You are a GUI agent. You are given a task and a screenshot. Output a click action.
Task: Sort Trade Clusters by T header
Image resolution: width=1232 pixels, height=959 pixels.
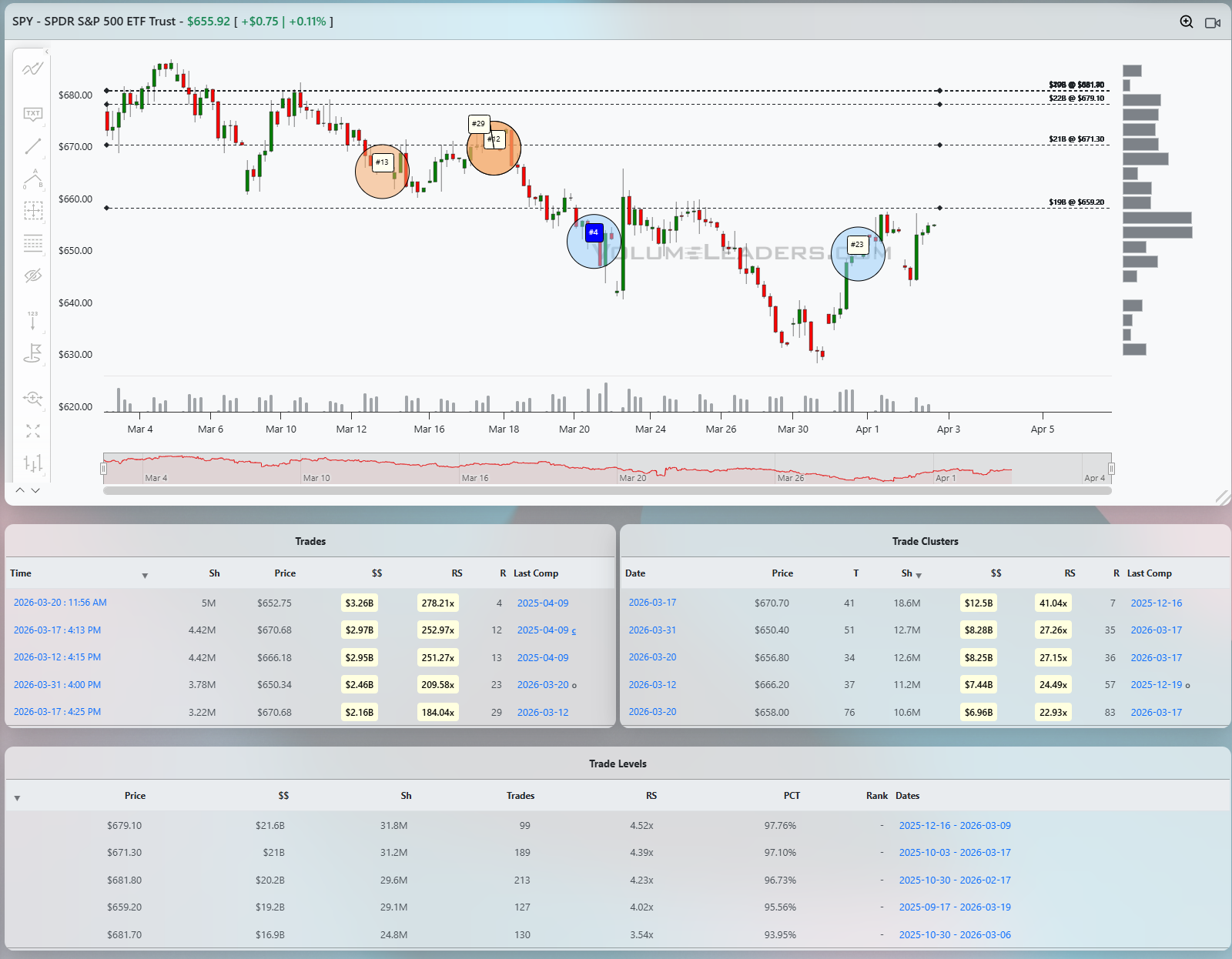pyautogui.click(x=855, y=573)
